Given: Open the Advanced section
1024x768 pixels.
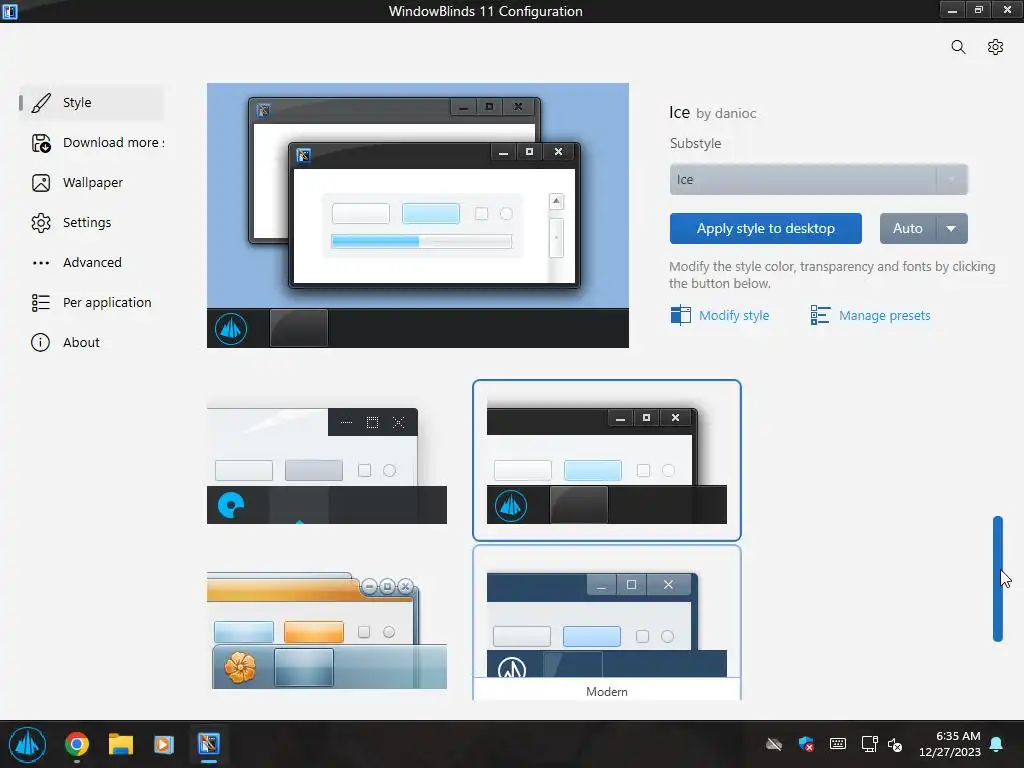Looking at the screenshot, I should [91, 263].
